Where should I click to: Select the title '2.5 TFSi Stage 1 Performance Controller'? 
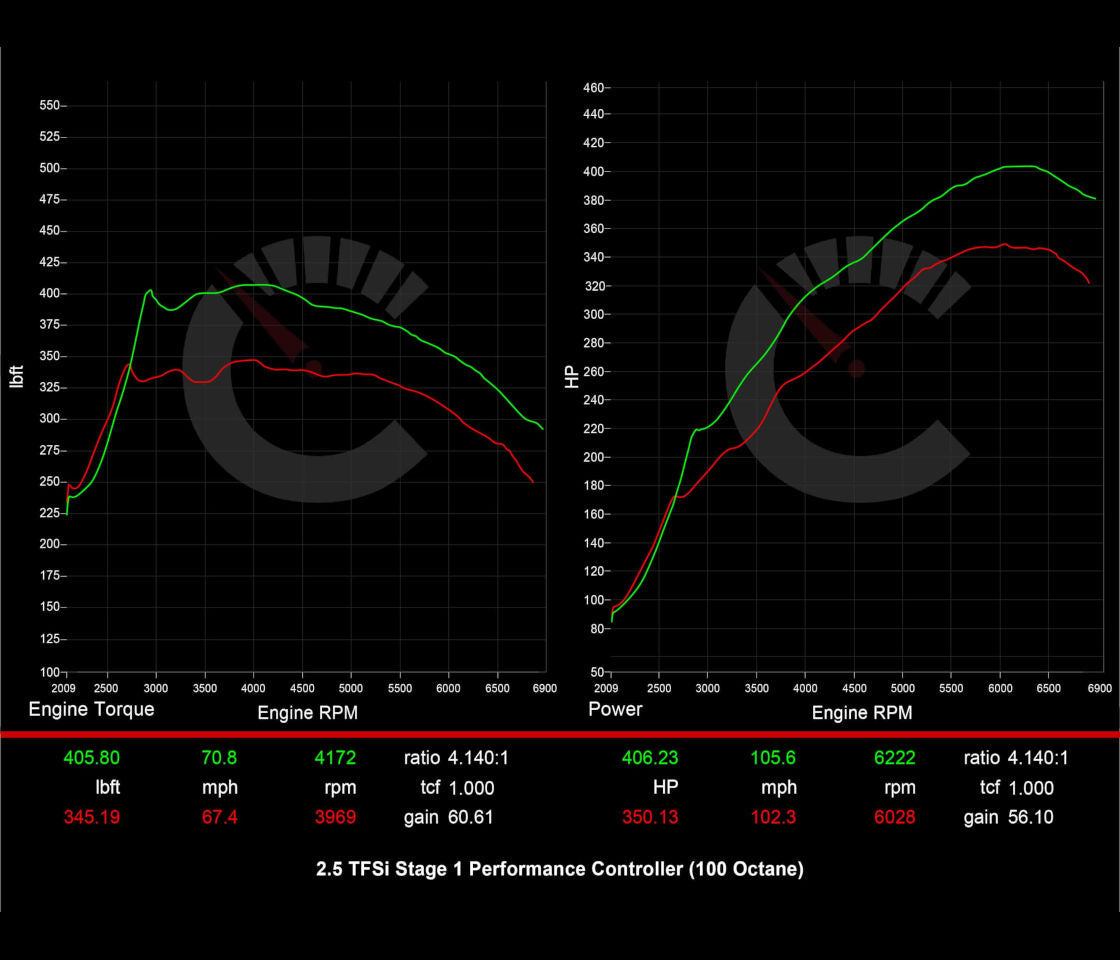(x=560, y=869)
